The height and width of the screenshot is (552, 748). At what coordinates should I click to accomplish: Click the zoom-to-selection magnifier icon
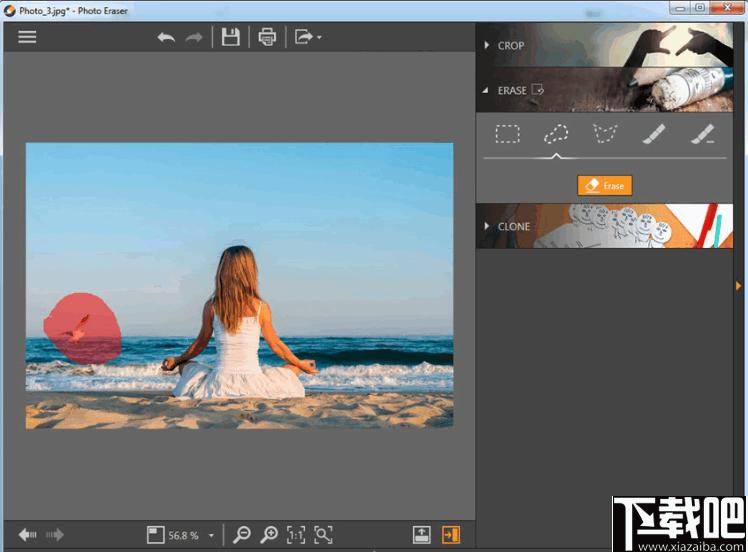click(x=323, y=535)
